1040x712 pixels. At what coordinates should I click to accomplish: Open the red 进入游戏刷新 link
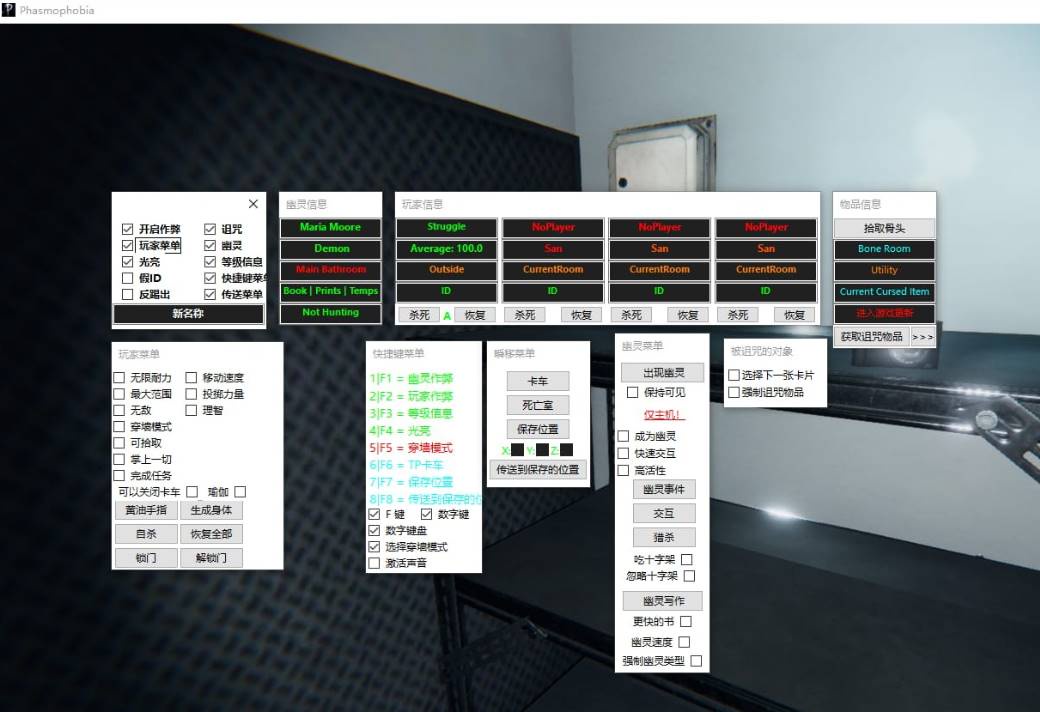point(883,313)
